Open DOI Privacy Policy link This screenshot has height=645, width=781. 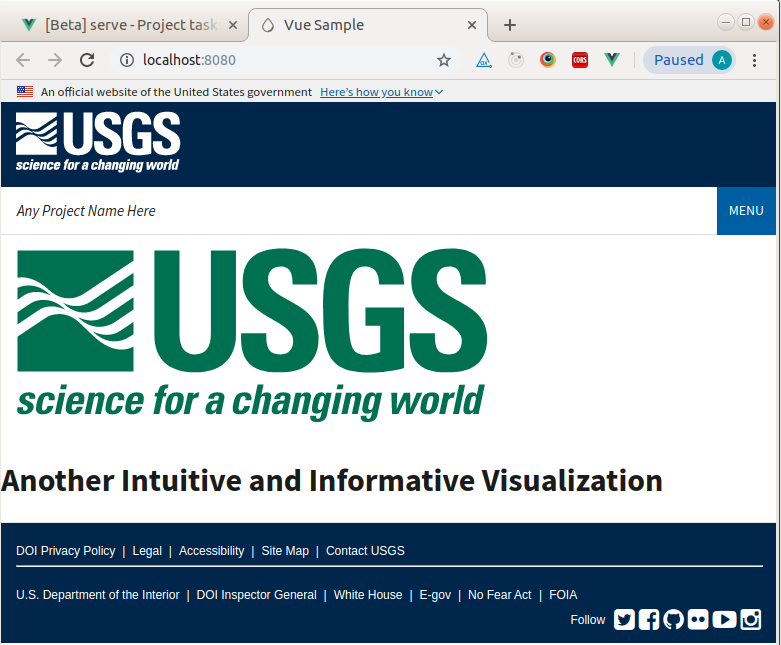(65, 551)
